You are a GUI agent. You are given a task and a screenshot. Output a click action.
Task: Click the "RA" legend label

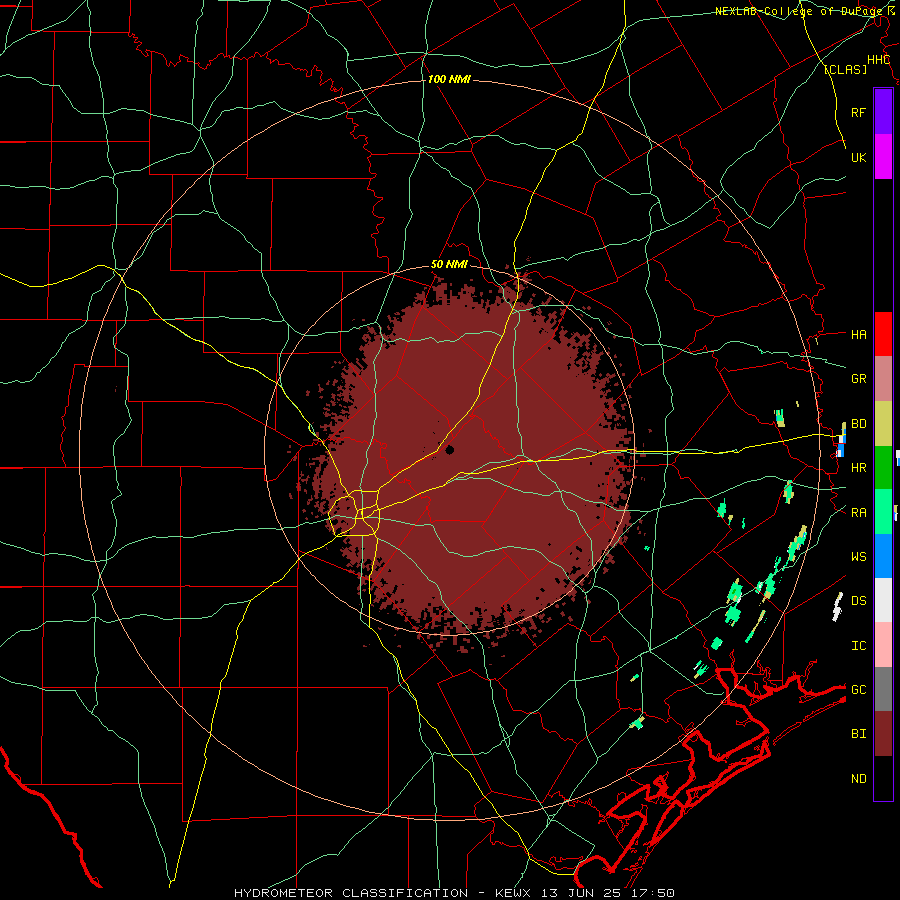click(858, 513)
